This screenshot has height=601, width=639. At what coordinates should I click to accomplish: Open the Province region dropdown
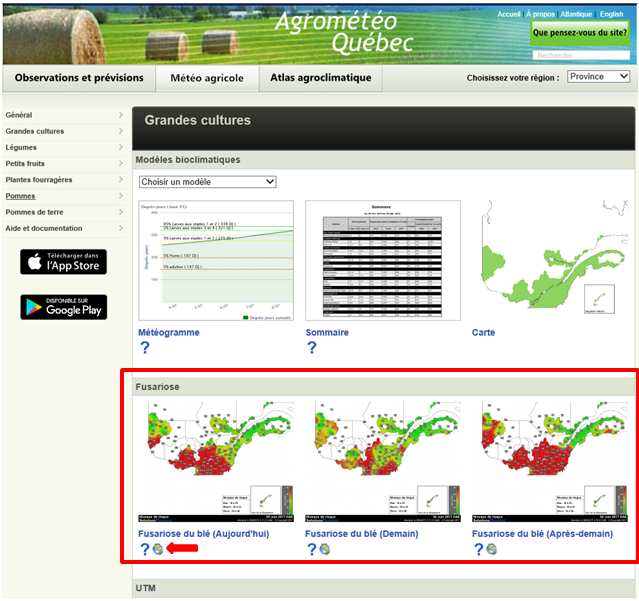point(598,77)
